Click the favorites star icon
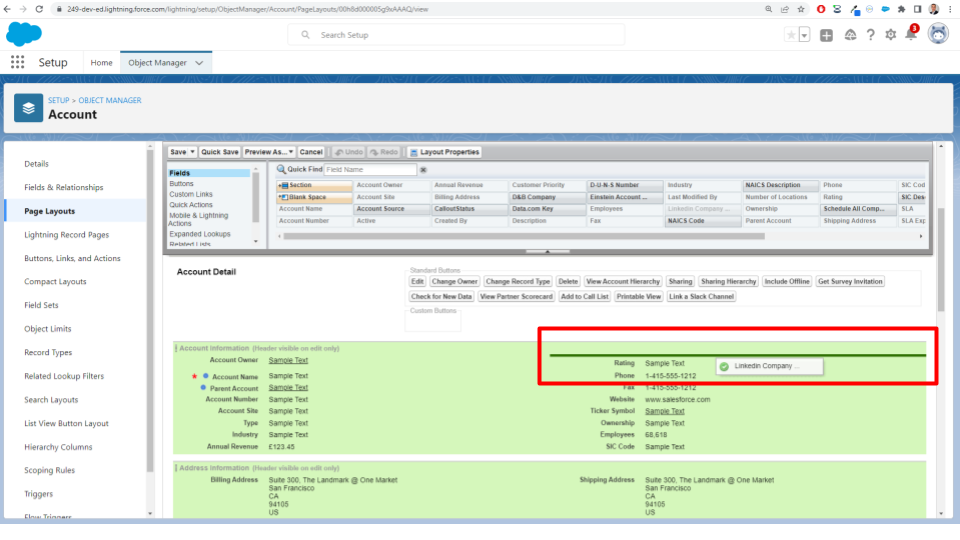The height and width of the screenshot is (540, 960). point(791,35)
